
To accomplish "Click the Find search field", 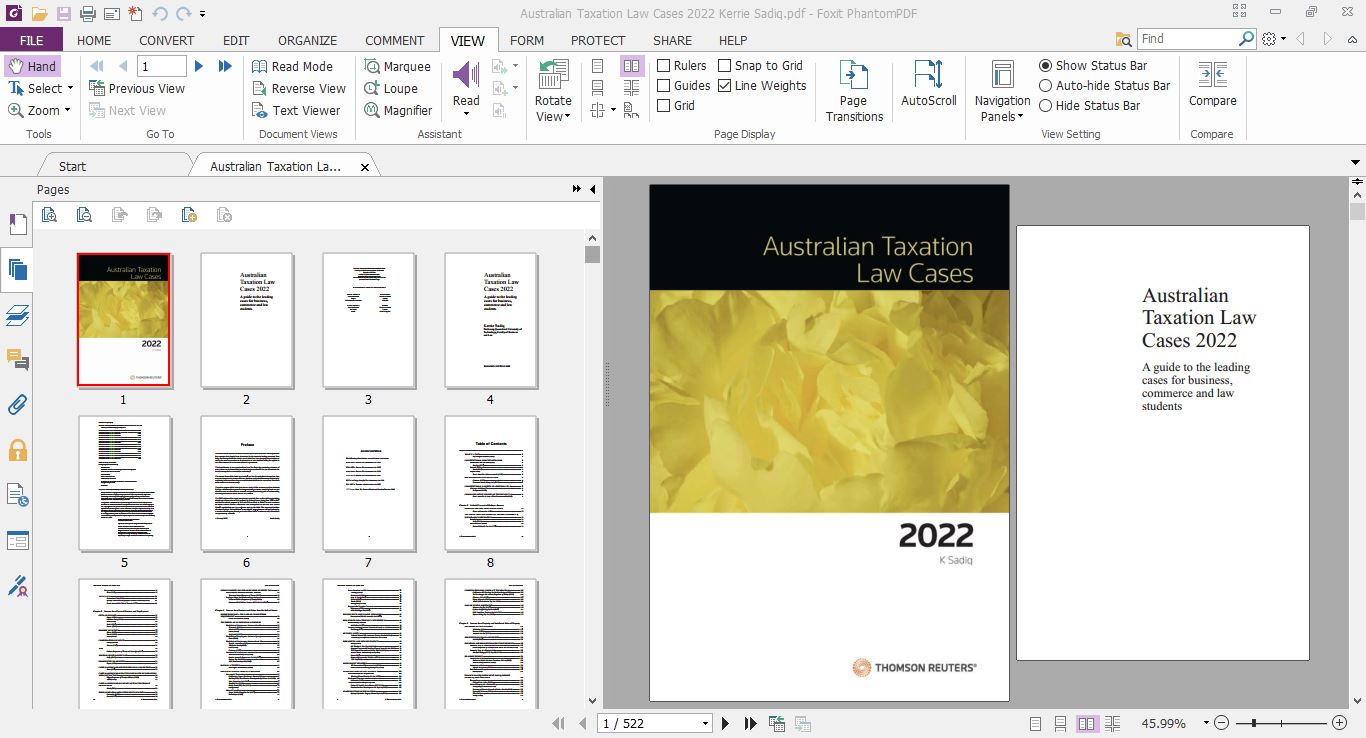I will pyautogui.click(x=1188, y=39).
